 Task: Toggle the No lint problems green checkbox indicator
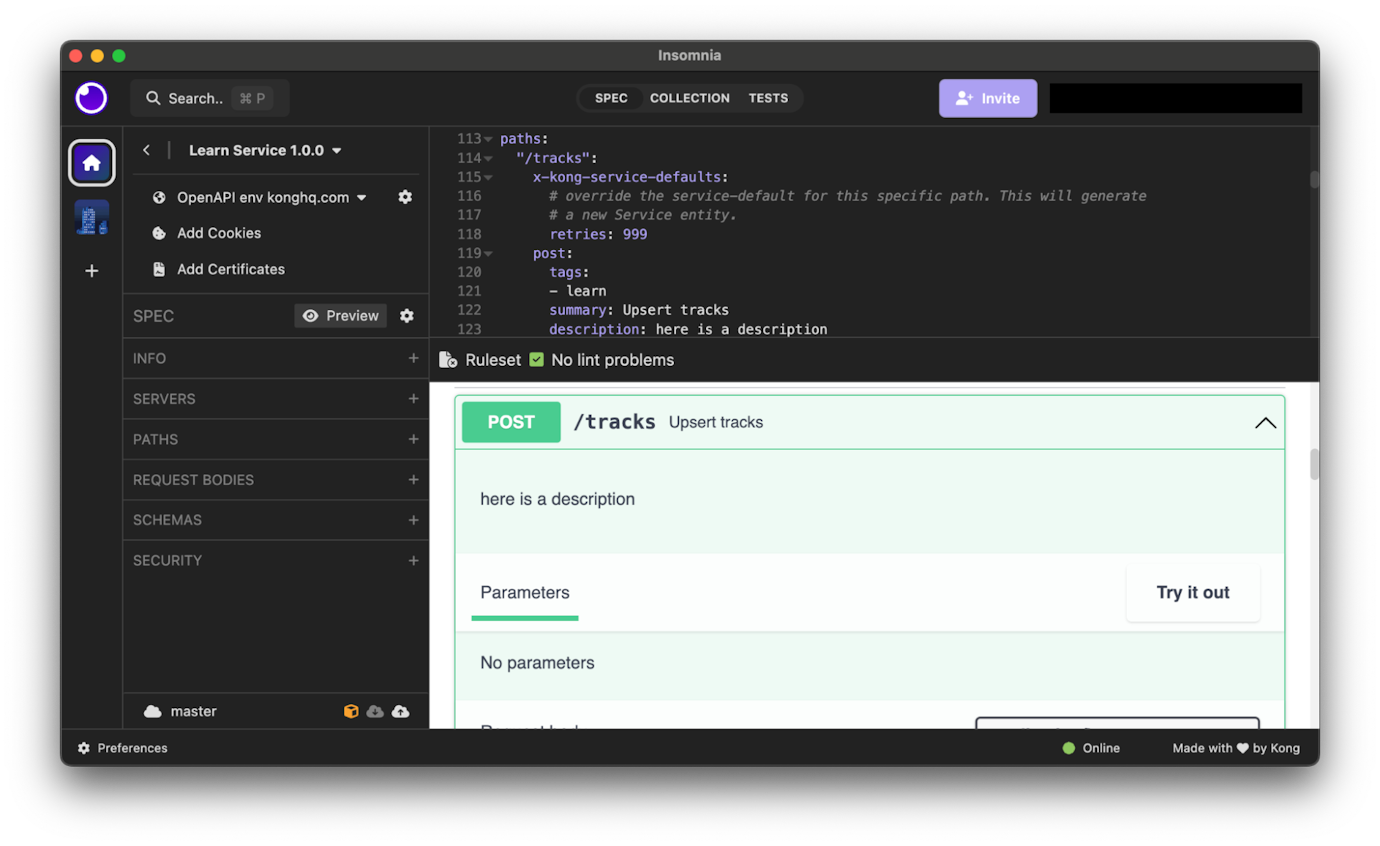[536, 360]
